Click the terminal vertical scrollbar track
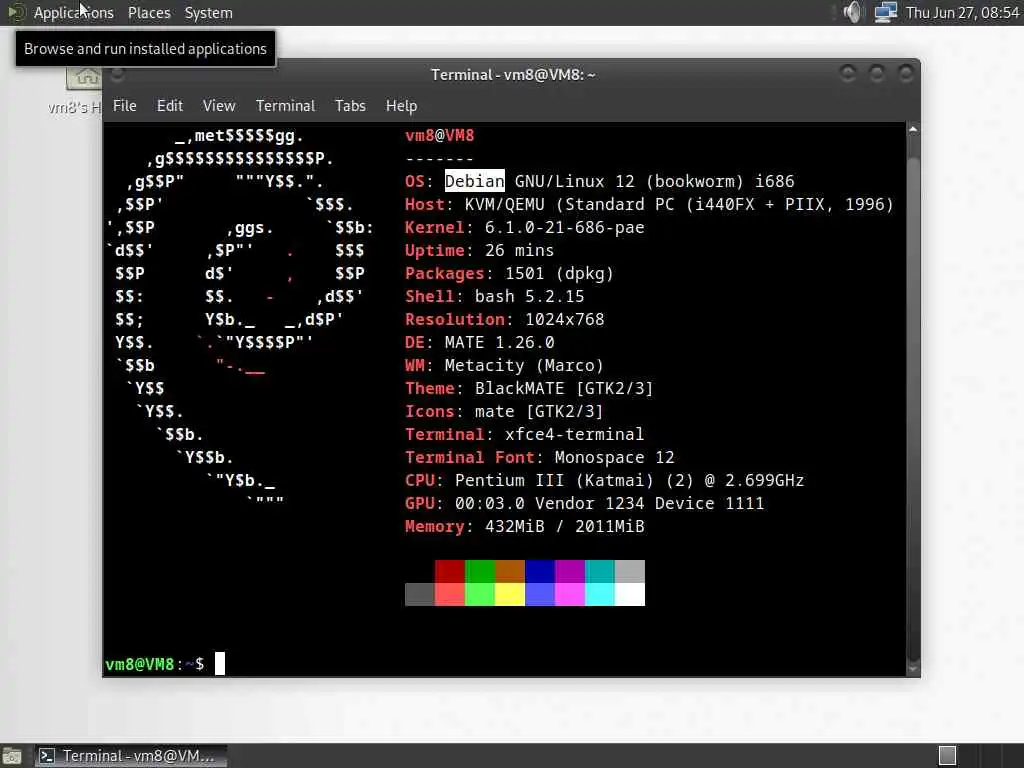 coord(913,398)
